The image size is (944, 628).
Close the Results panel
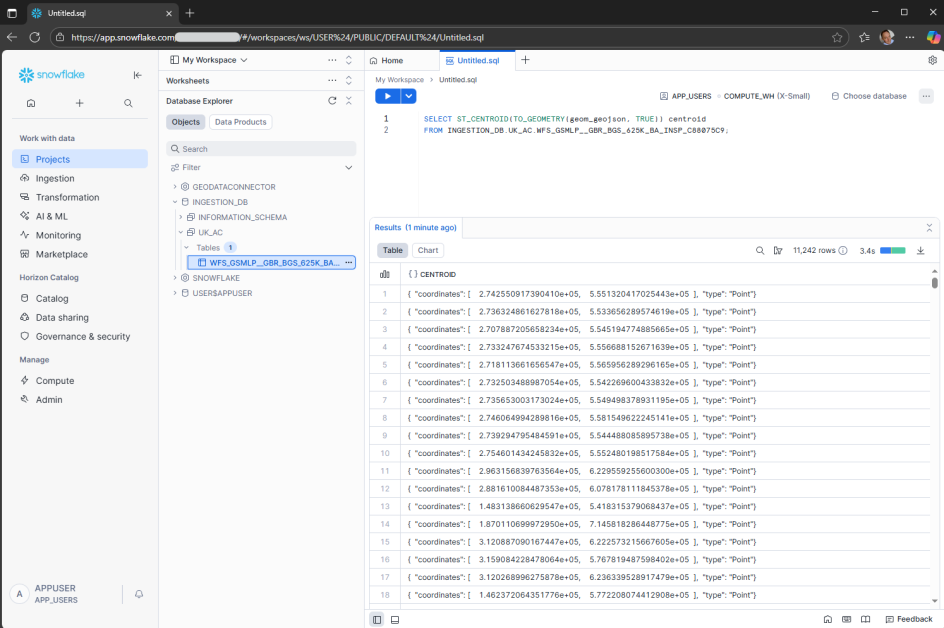[x=929, y=228]
